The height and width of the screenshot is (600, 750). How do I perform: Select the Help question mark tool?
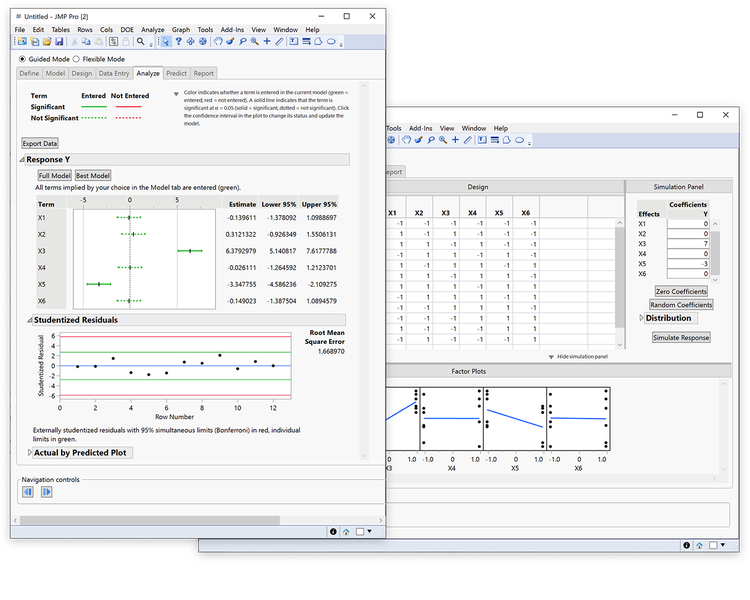point(178,42)
